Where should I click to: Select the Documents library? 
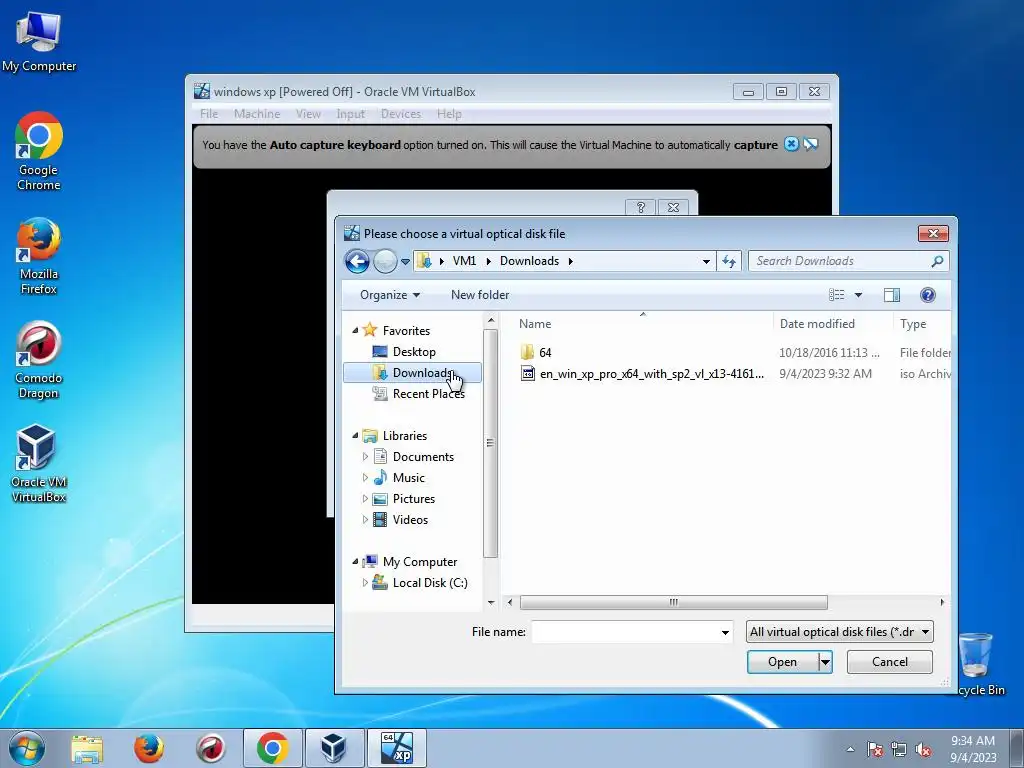[423, 457]
